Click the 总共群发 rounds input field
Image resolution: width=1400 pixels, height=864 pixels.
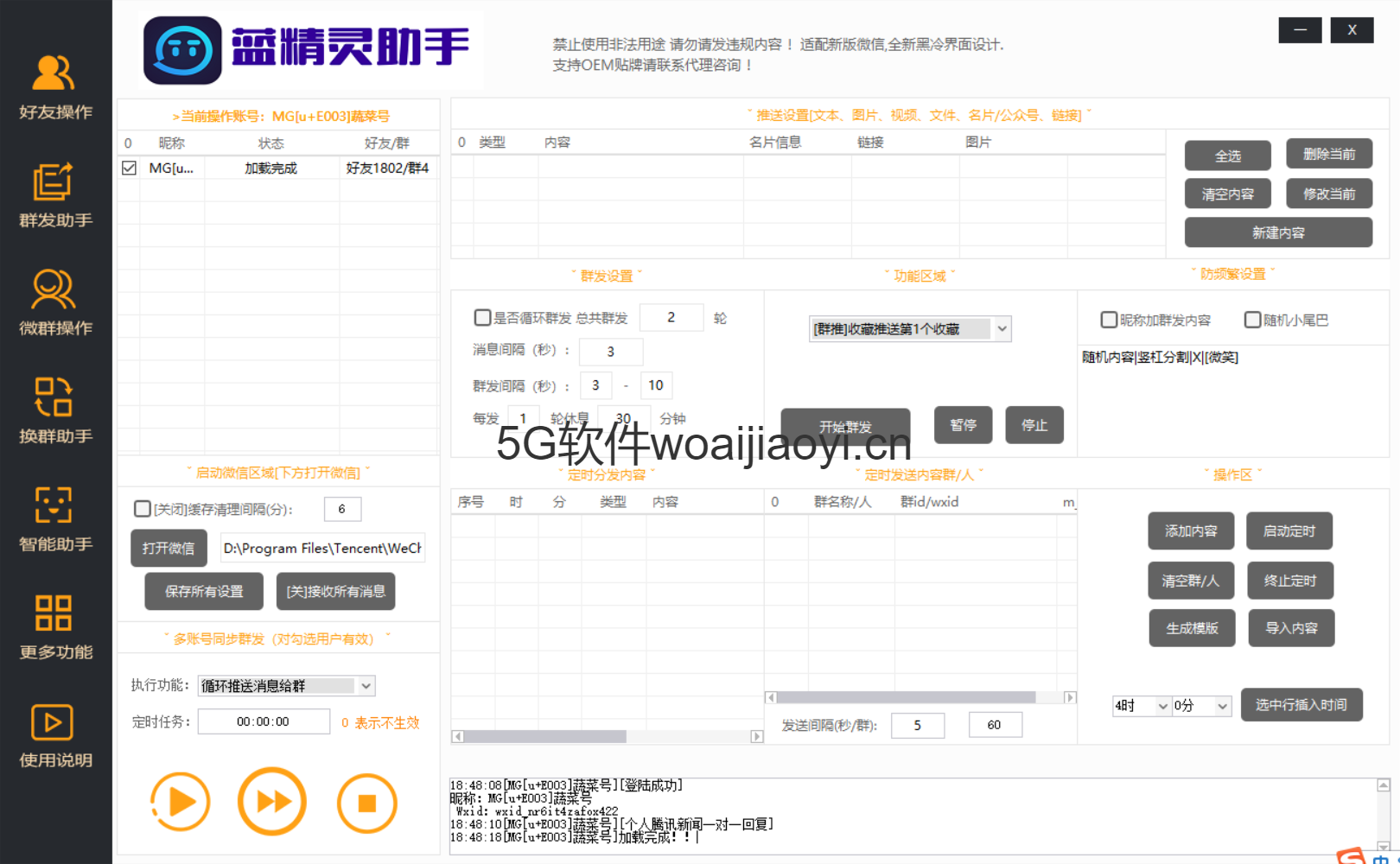point(671,317)
